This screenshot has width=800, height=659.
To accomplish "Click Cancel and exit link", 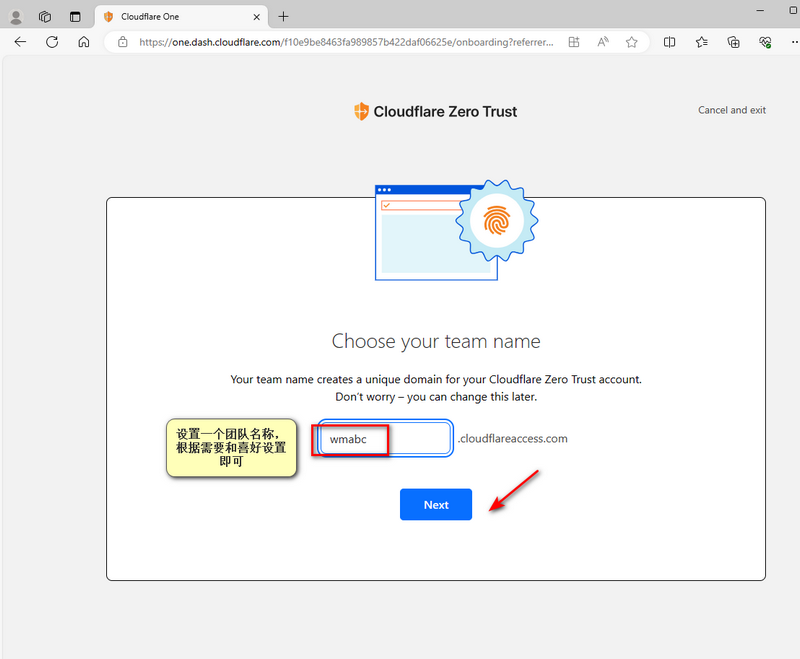I will [732, 110].
